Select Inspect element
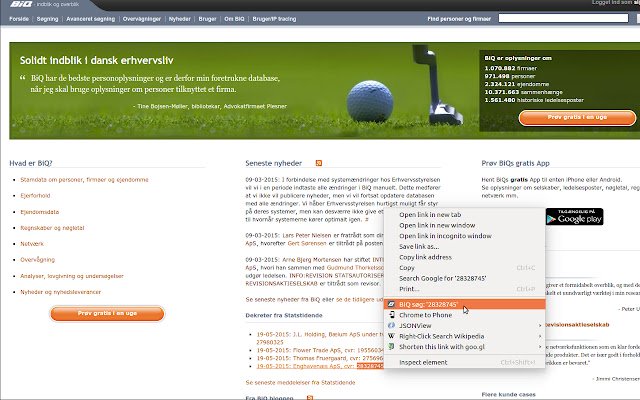This screenshot has width=640, height=400. pos(464,362)
